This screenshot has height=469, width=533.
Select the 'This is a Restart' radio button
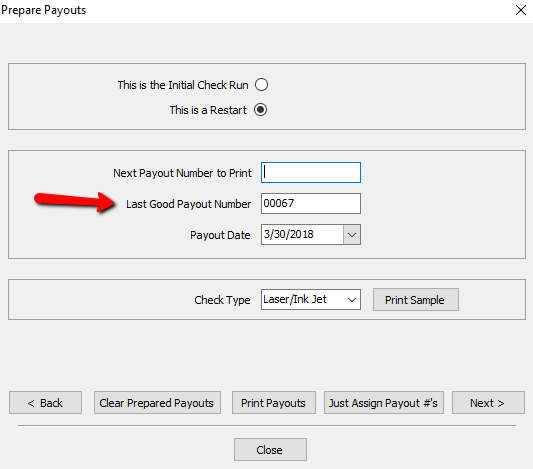point(260,110)
